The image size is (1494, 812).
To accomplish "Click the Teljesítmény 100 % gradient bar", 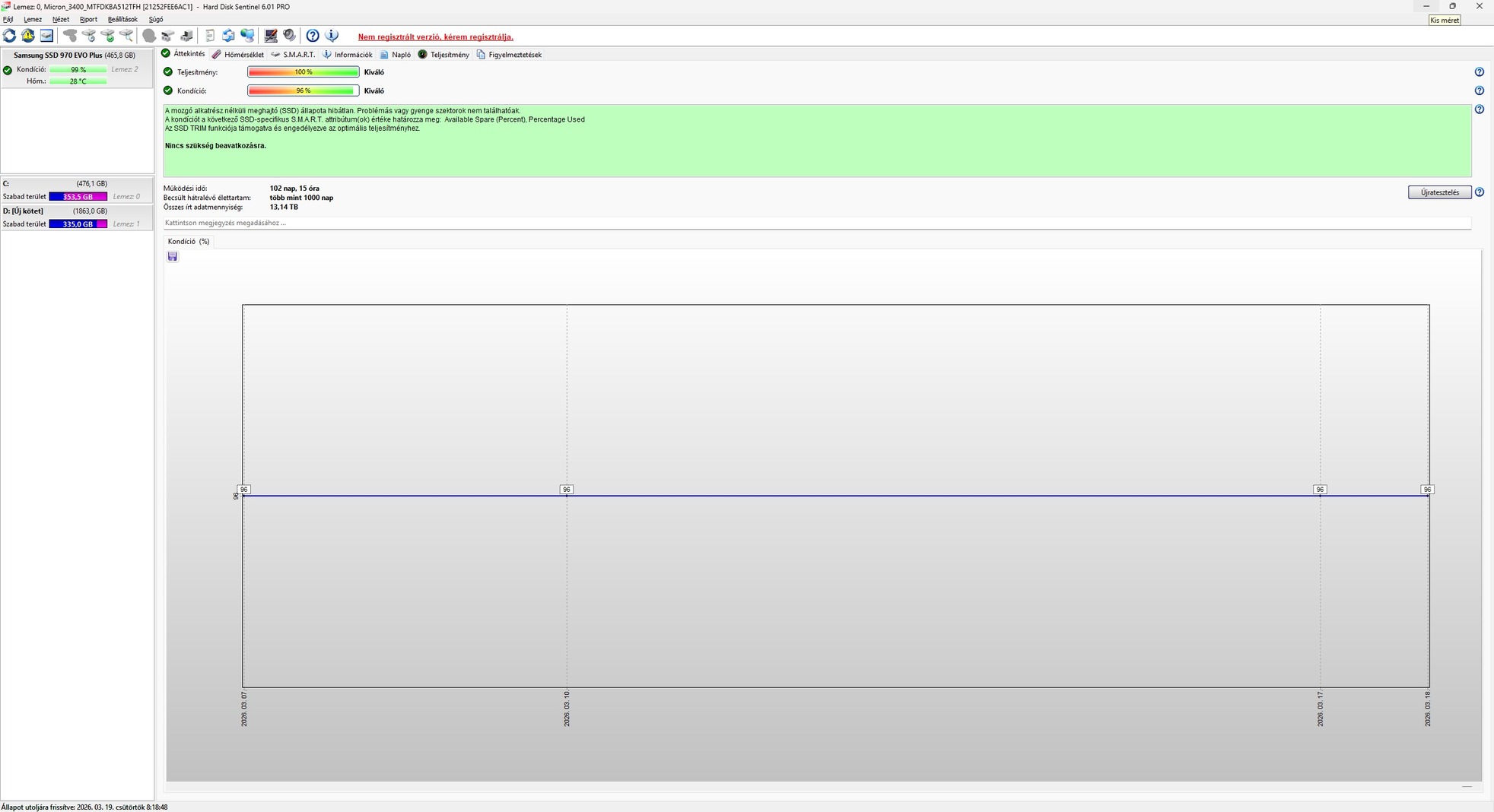I will 303,72.
